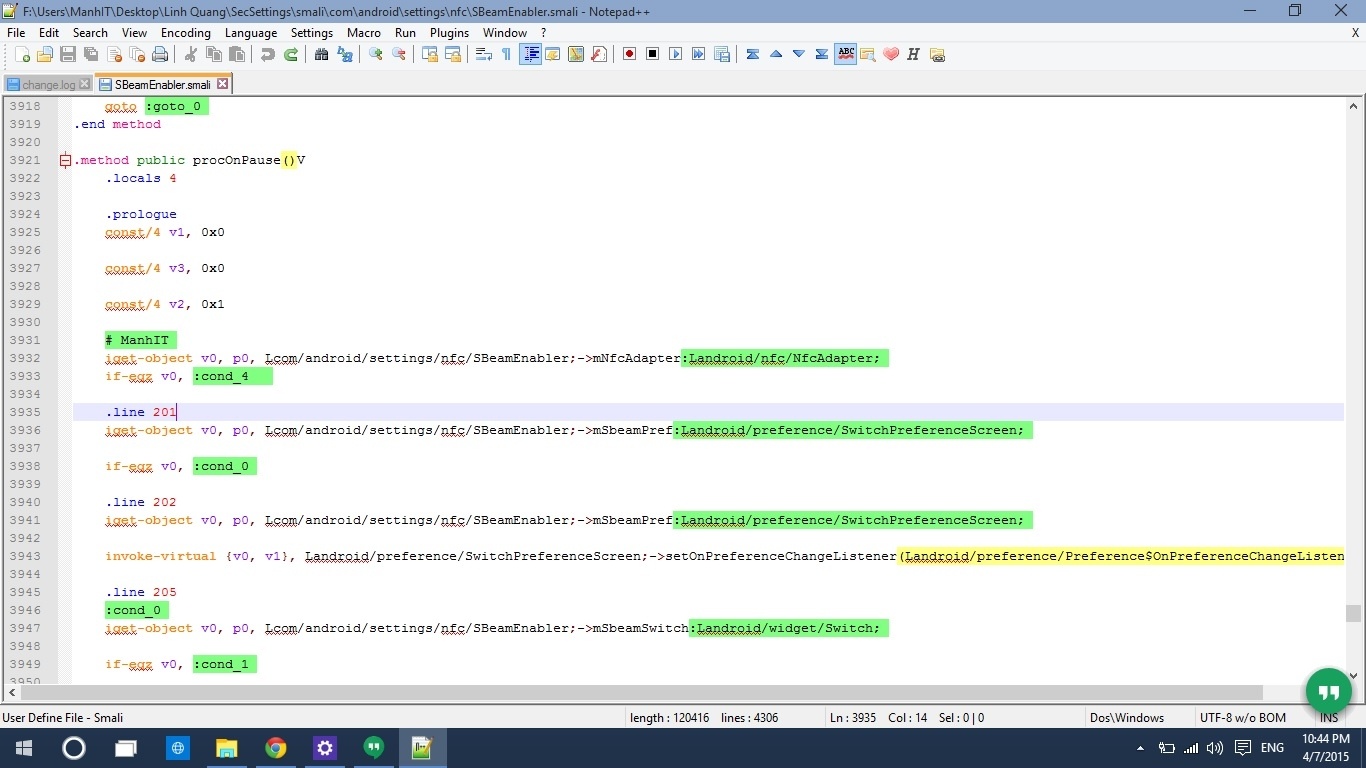Open the Plugins menu
This screenshot has width=1366, height=768.
tap(449, 32)
